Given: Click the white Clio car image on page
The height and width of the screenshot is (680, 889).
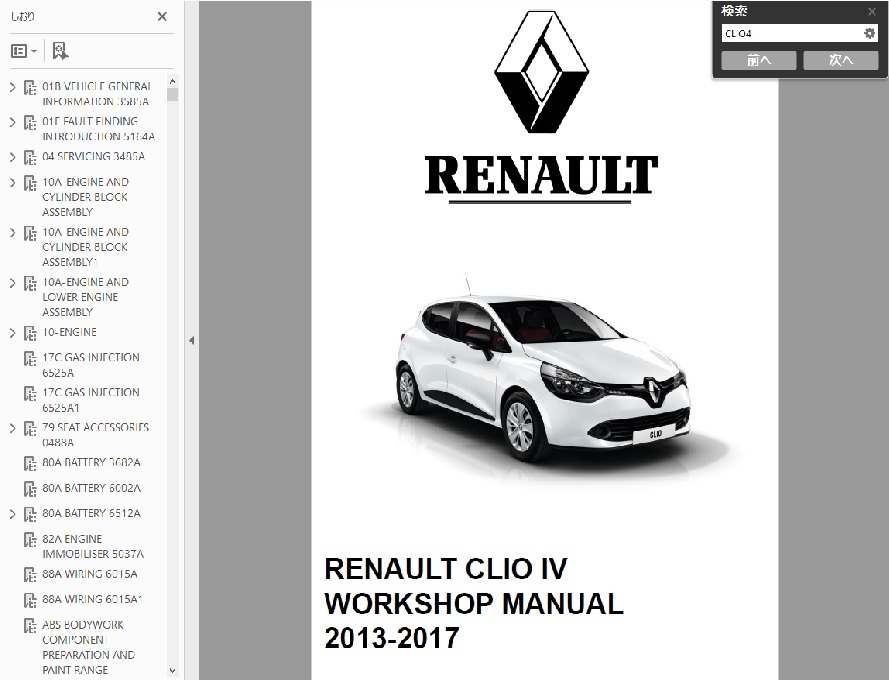Looking at the screenshot, I should pyautogui.click(x=544, y=377).
